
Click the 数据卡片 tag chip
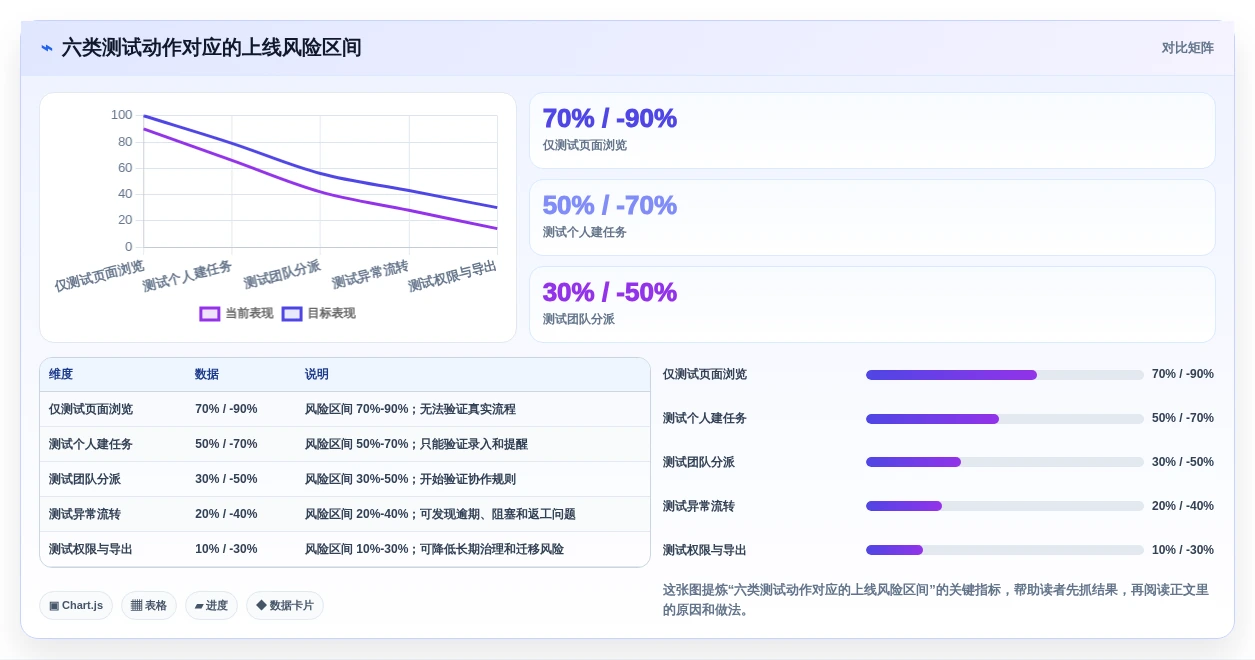pos(285,606)
